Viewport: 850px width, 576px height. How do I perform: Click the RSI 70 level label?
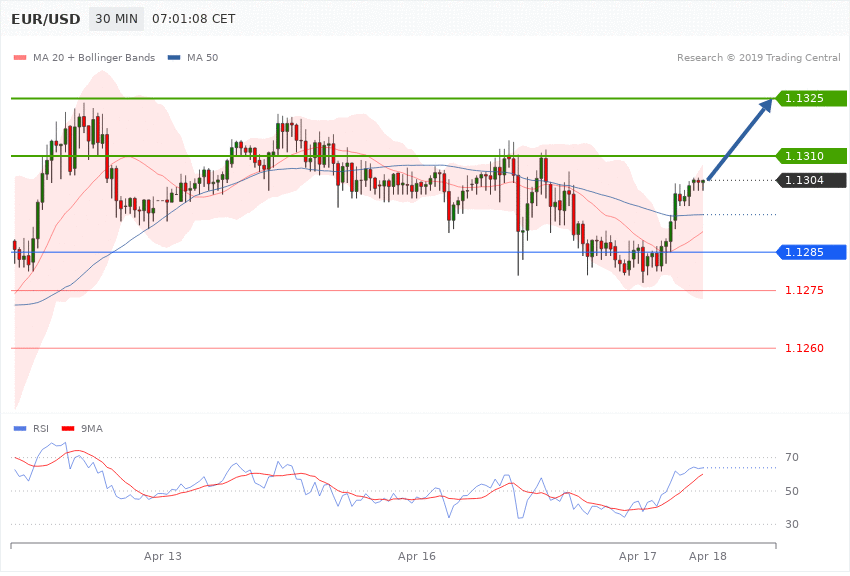(792, 457)
